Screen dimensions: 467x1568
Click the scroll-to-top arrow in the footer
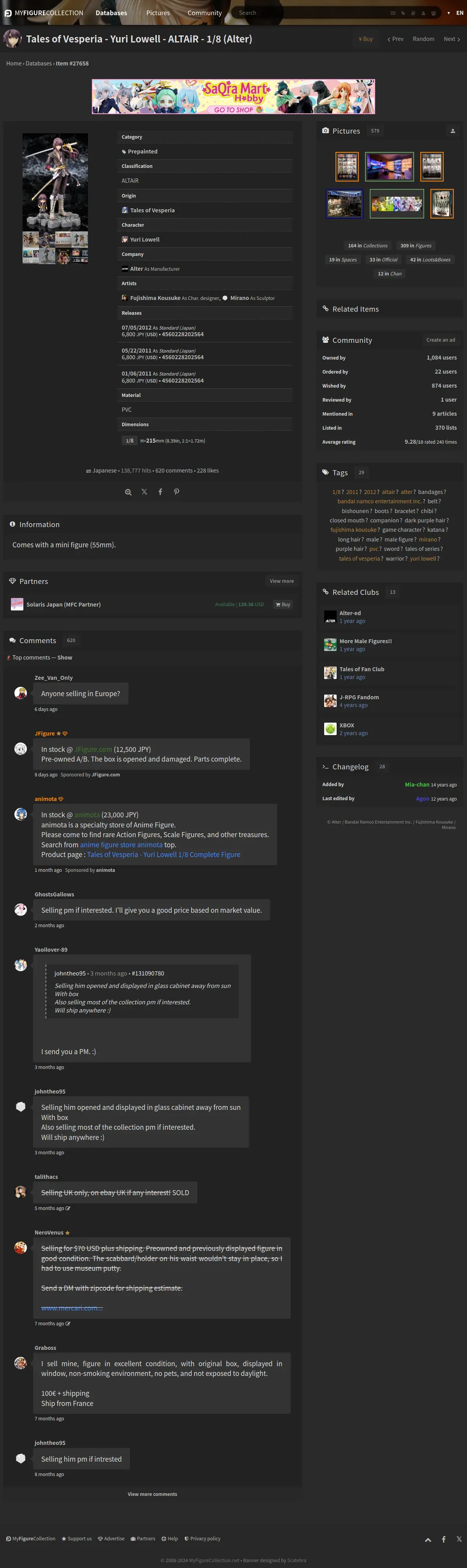tap(428, 1540)
